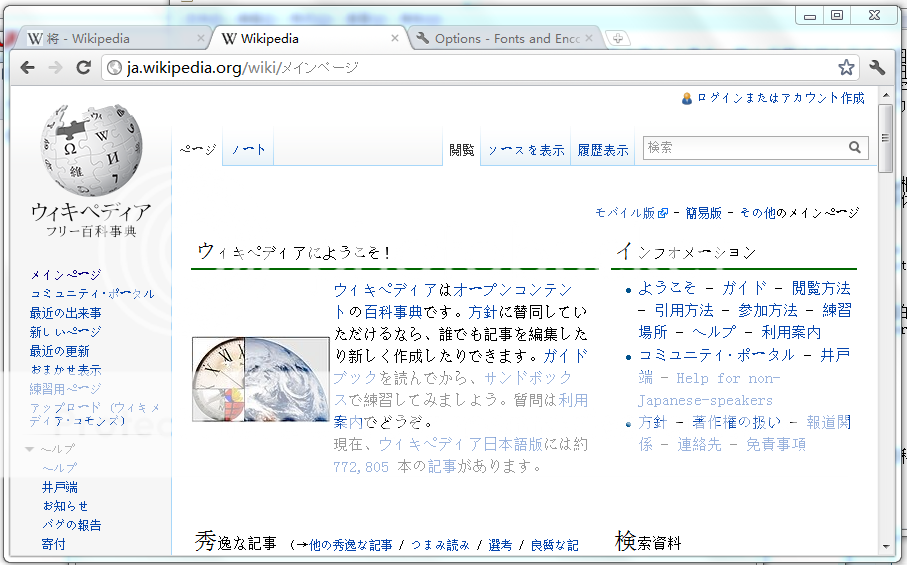
Task: Open the ソースを表示 tab
Action: [x=526, y=150]
